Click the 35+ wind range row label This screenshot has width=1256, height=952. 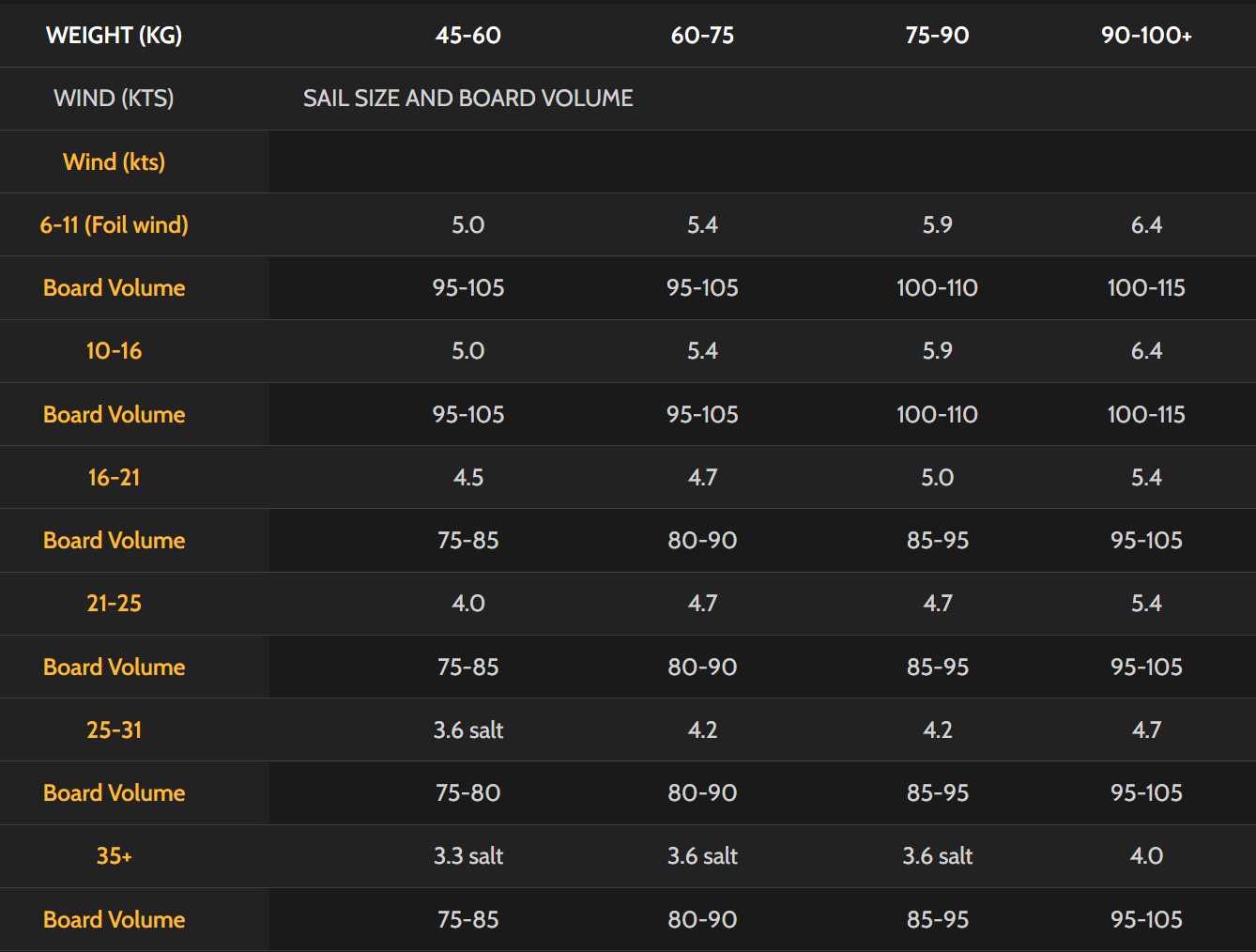(x=114, y=856)
